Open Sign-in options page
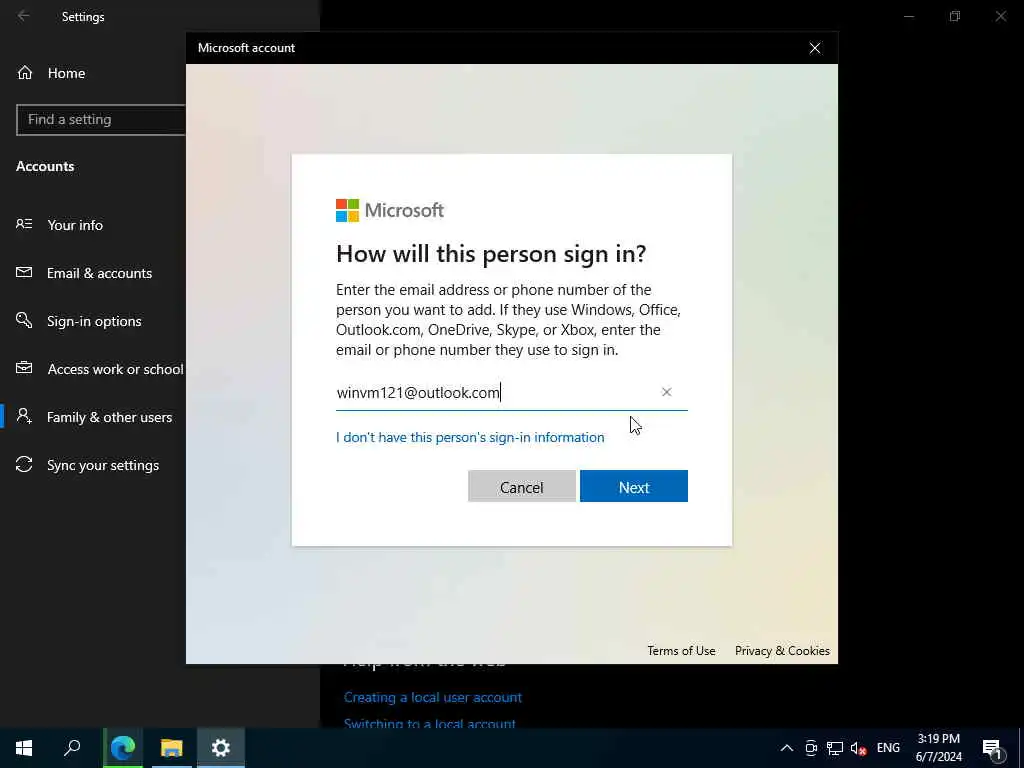Viewport: 1024px width, 768px height. pos(94,321)
